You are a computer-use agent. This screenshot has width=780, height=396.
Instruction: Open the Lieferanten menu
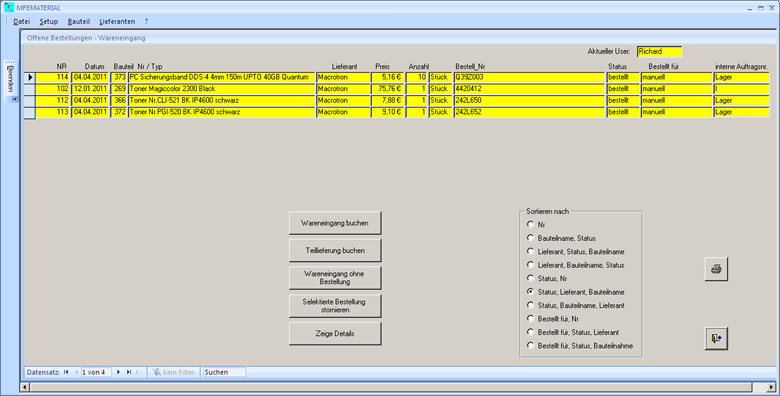click(x=117, y=21)
